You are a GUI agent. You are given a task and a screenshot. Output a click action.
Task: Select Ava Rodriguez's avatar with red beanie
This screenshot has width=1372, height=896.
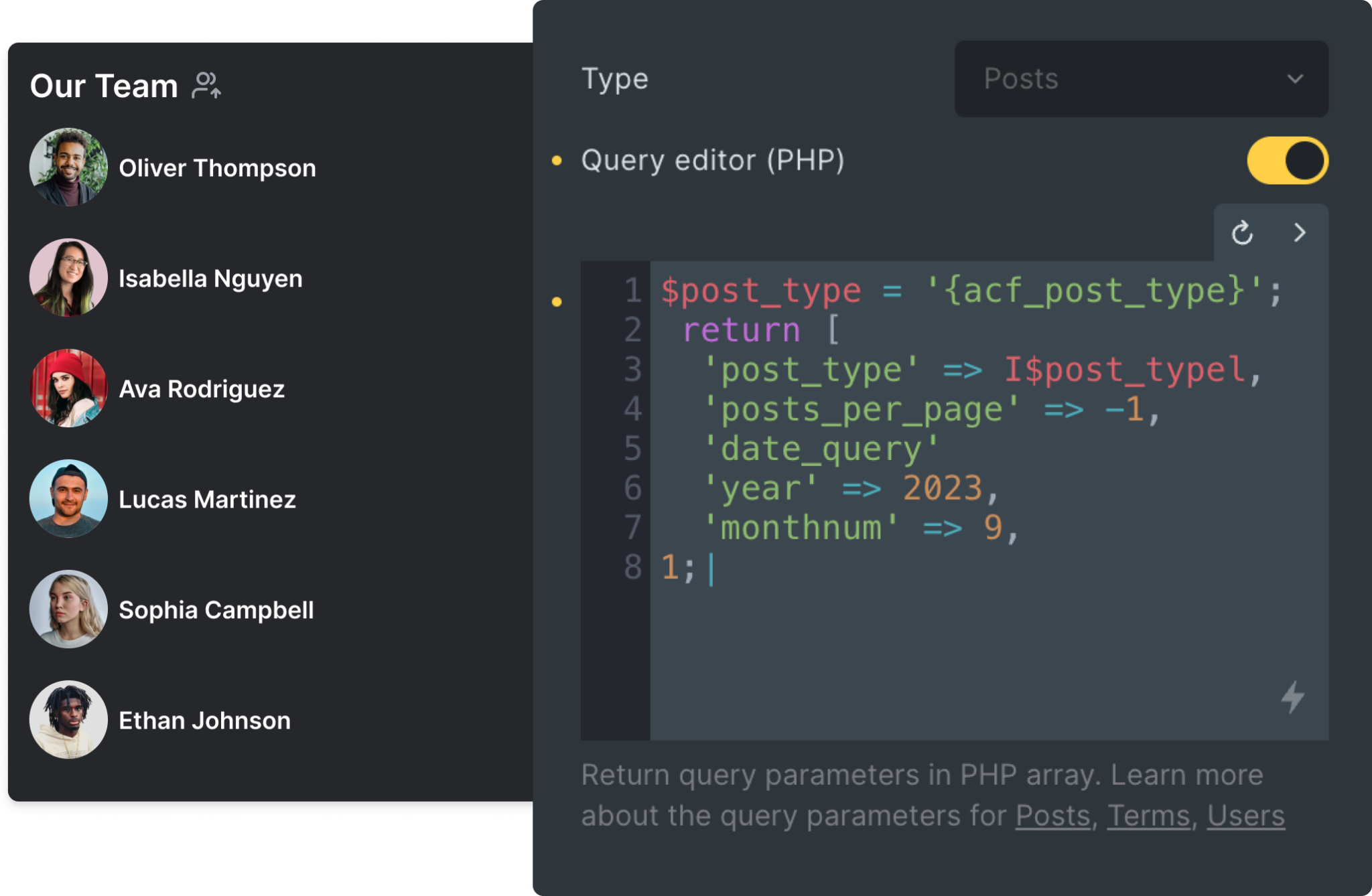[x=68, y=388]
